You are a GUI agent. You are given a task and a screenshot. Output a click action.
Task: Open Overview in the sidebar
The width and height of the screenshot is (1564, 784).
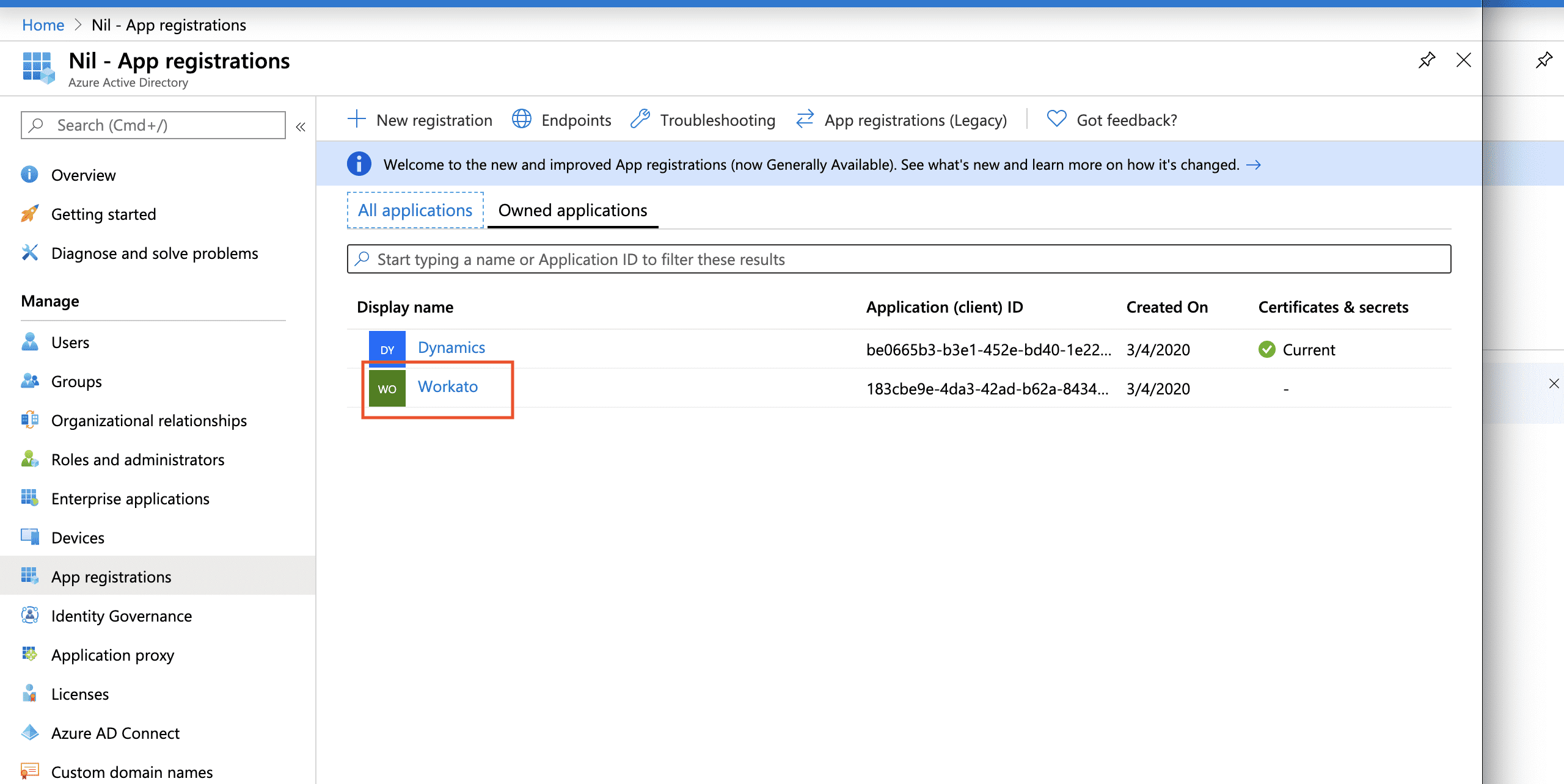83,175
